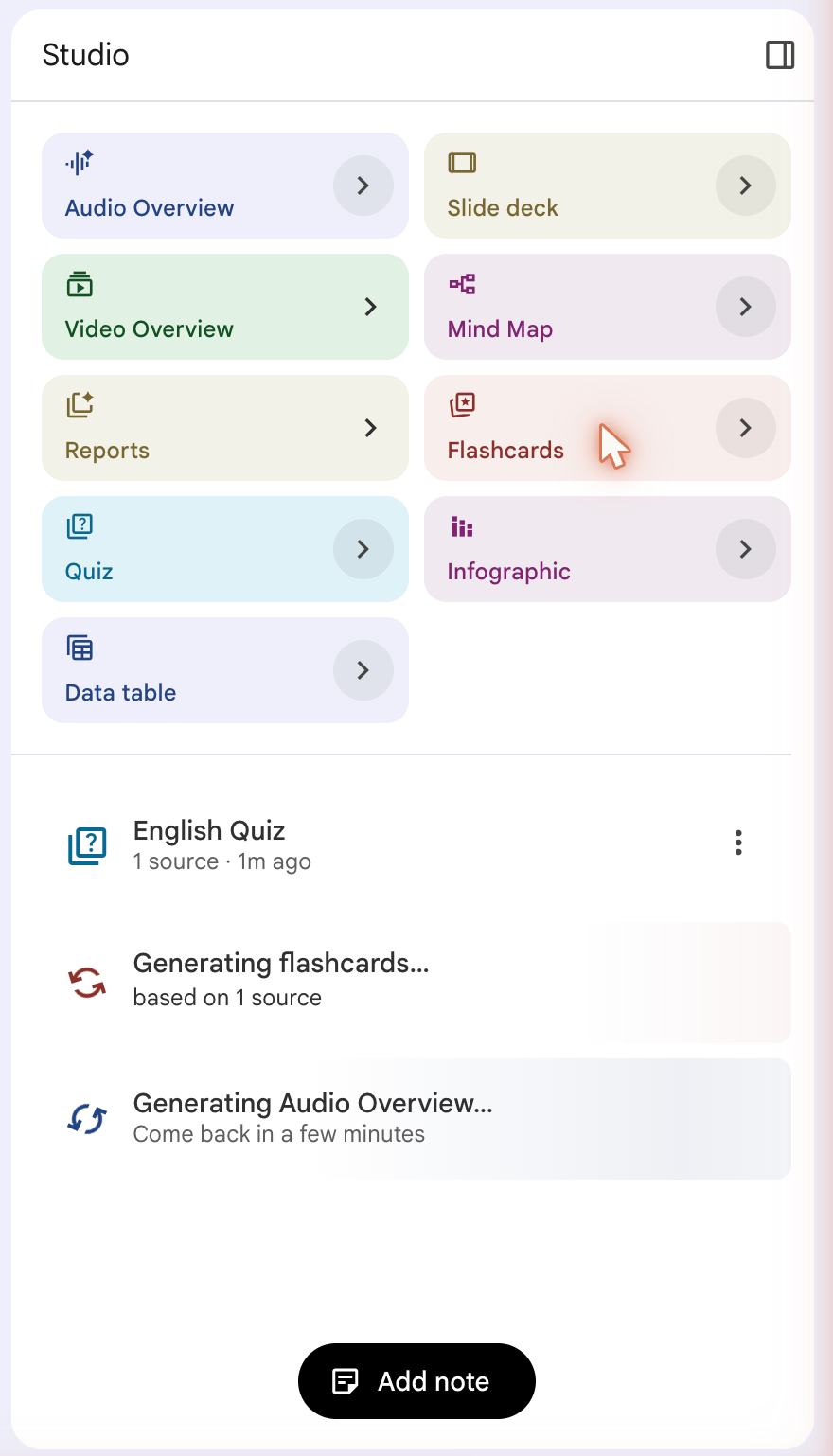Click the Video Overview play icon
The height and width of the screenshot is (1456, 833).
(x=80, y=284)
